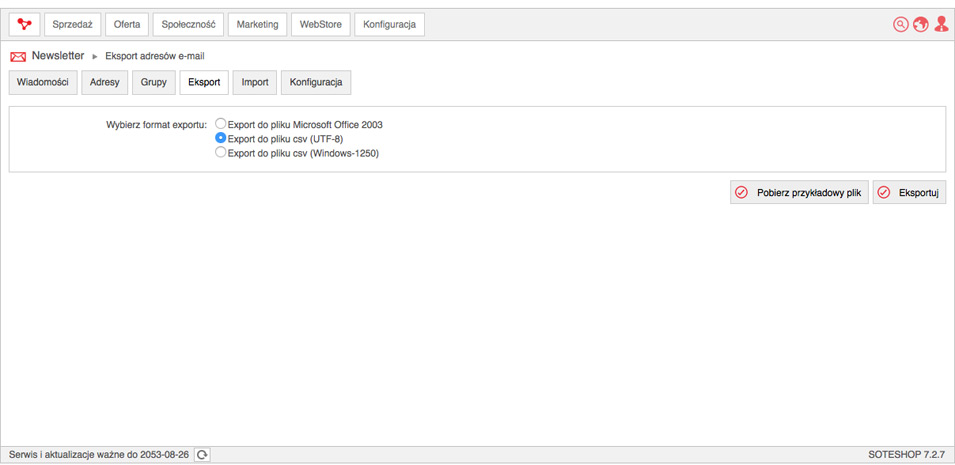Open the WebStore menu

point(320,24)
